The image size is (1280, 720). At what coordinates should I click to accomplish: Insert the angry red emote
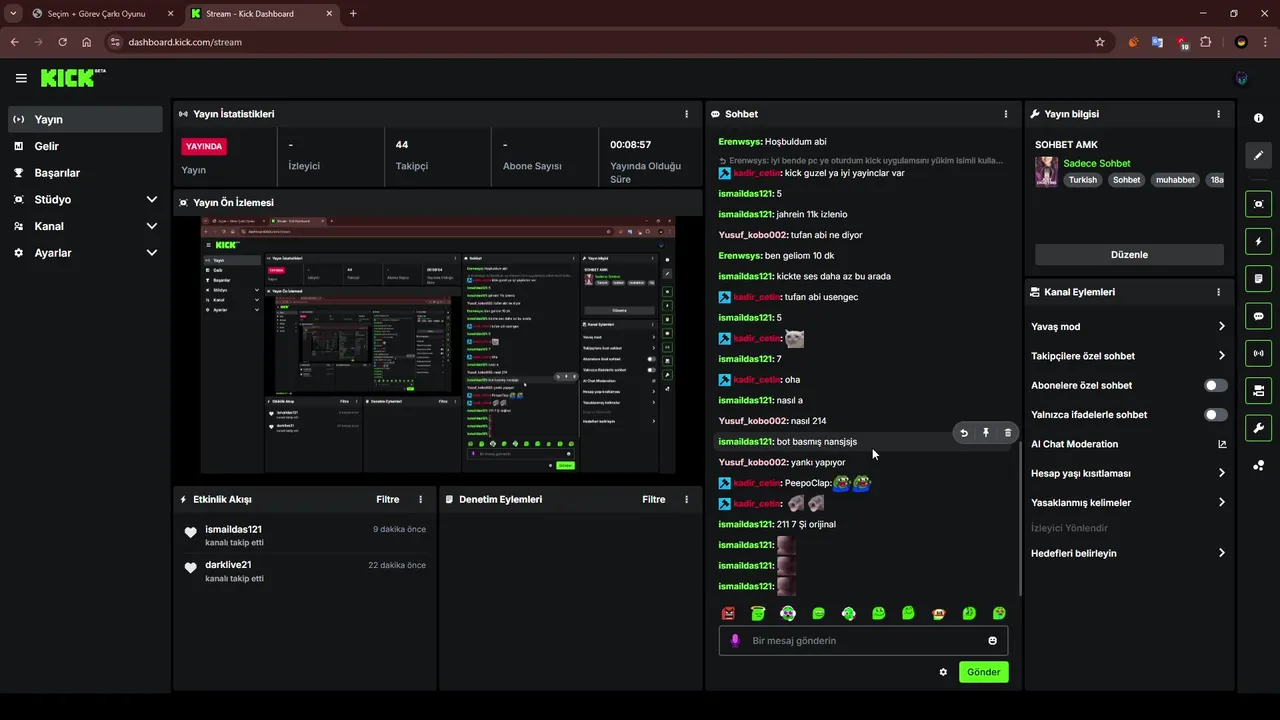(728, 613)
